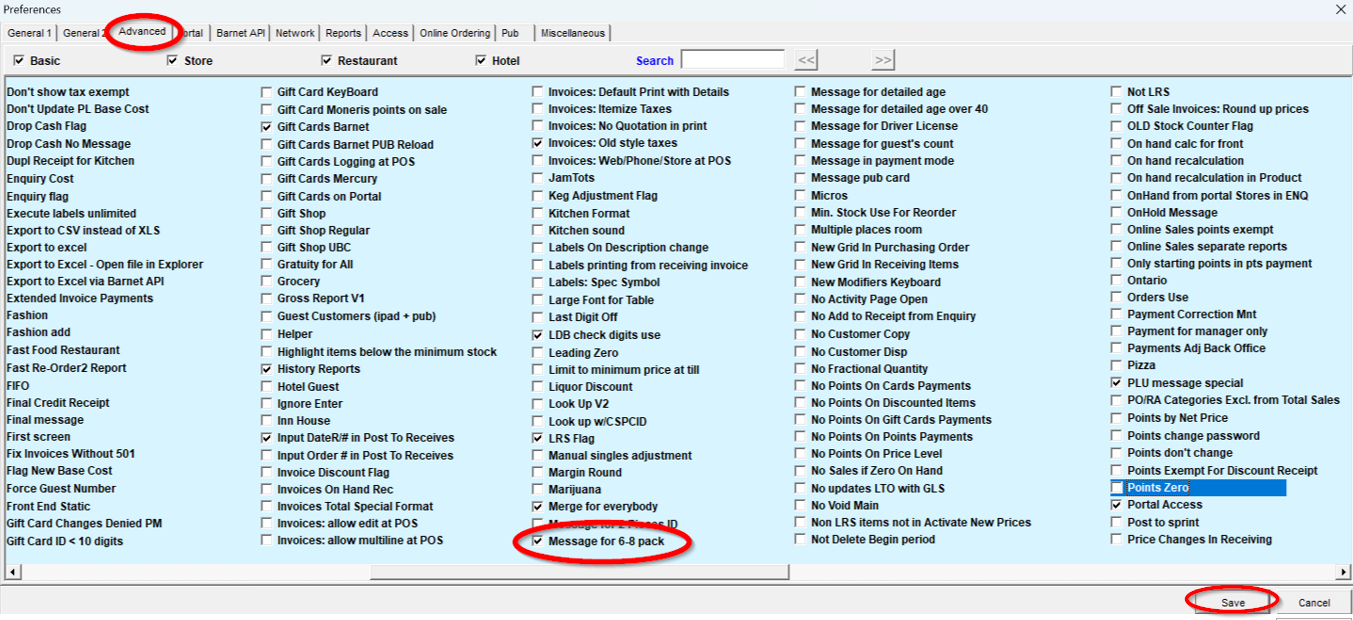Click the horizontal scrollbar left arrow

(x=13, y=572)
